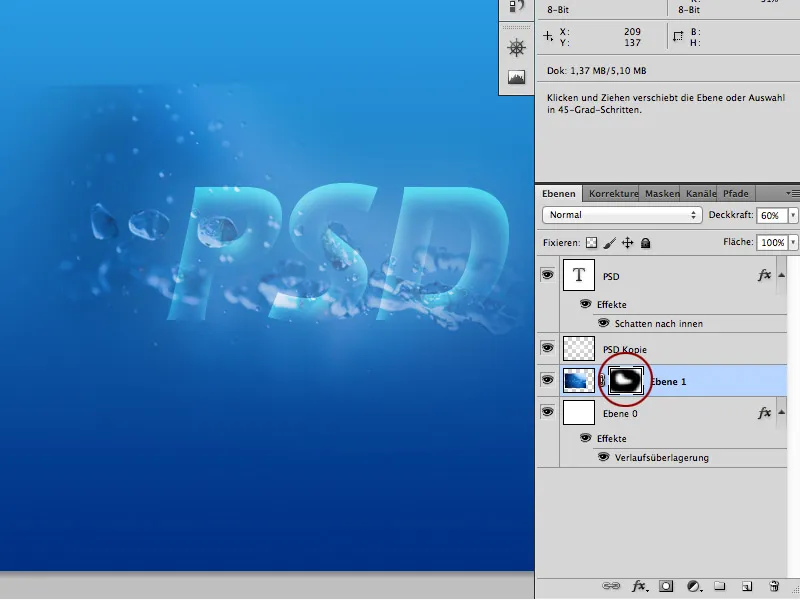Toggle visibility of Ebene 1
Image resolution: width=800 pixels, height=600 pixels.
546,380
